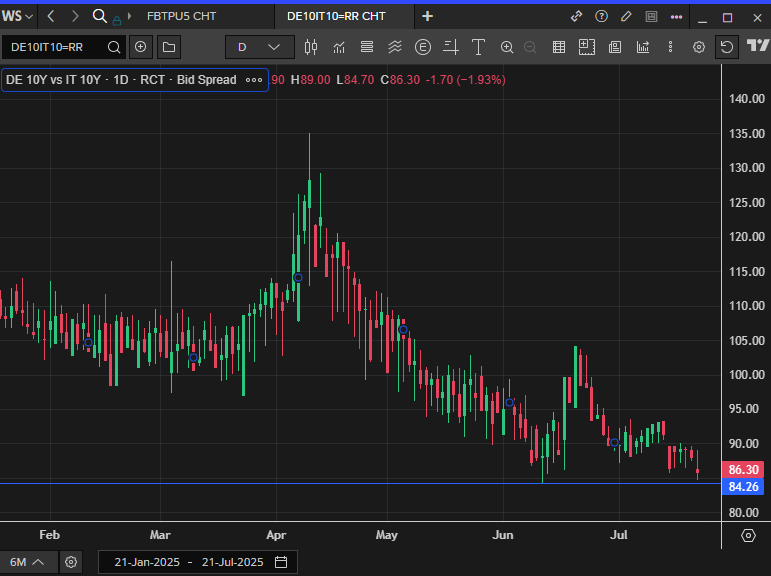Open the 6M range selector
The width and height of the screenshot is (771, 576).
27,562
